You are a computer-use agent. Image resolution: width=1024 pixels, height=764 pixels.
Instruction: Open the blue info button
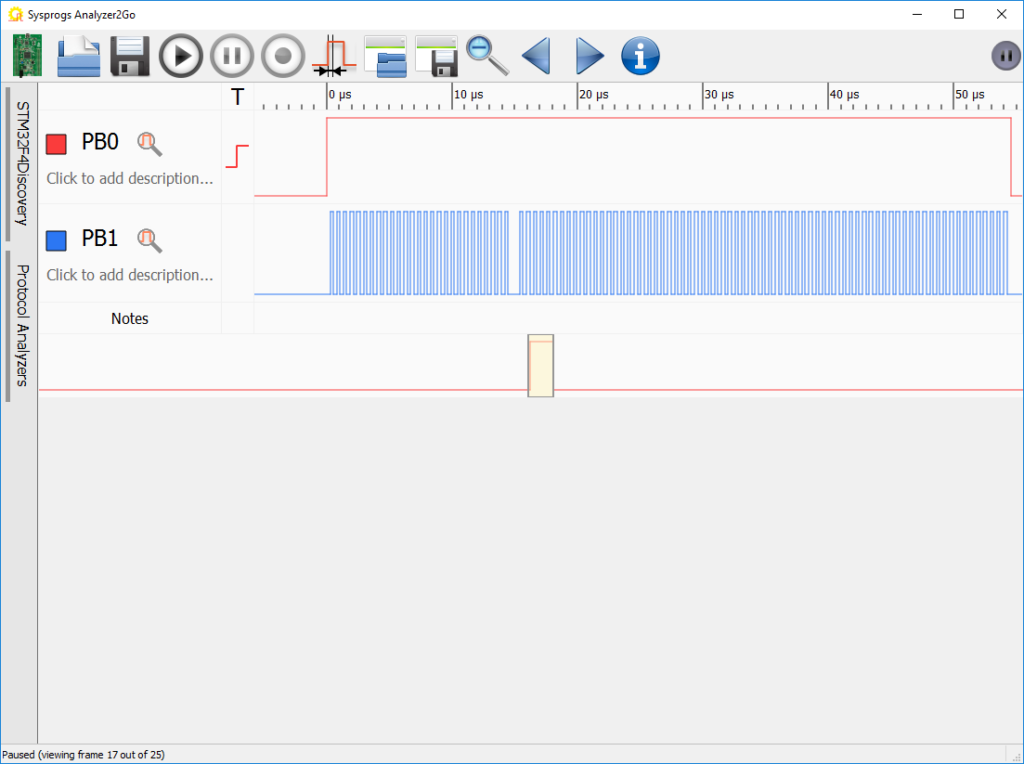pos(640,56)
